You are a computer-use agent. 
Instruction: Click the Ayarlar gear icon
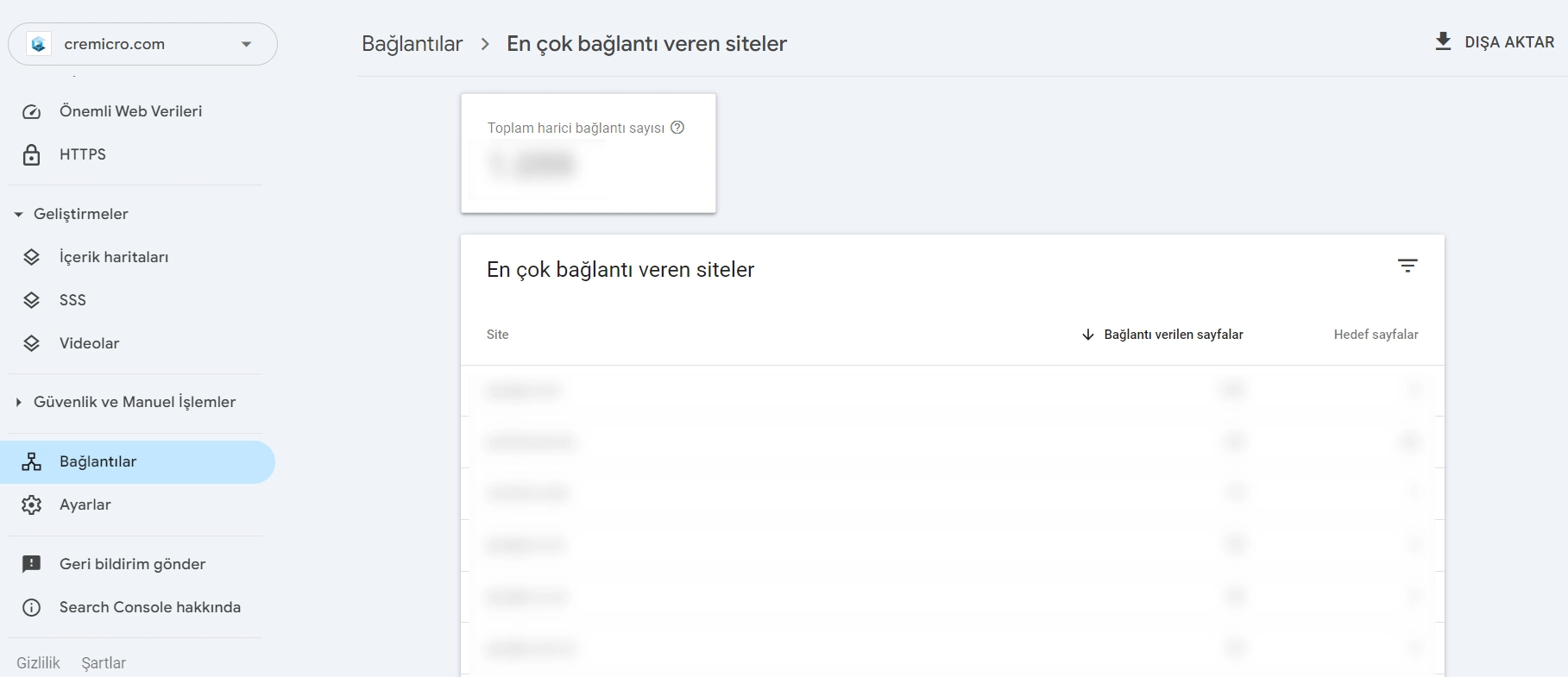[x=31, y=505]
